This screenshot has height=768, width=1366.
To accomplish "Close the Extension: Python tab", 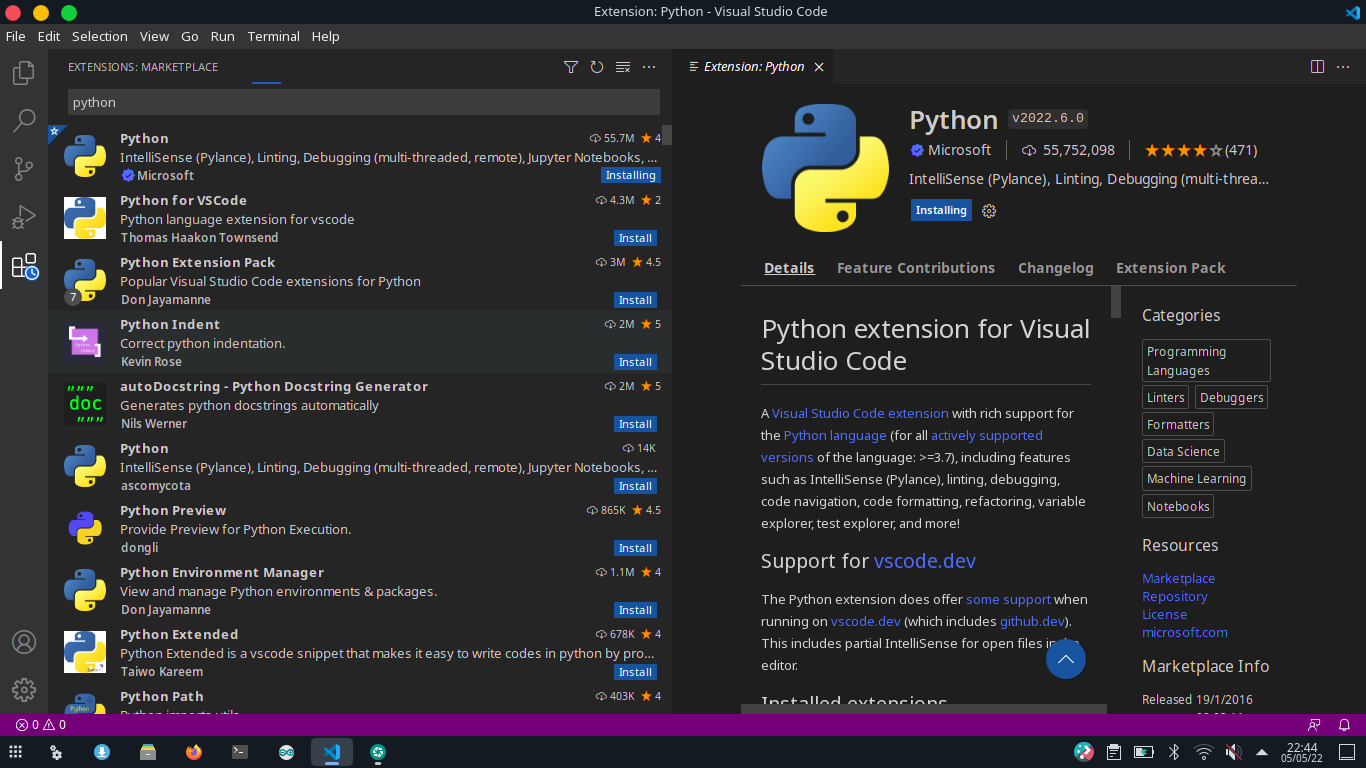I will point(819,67).
